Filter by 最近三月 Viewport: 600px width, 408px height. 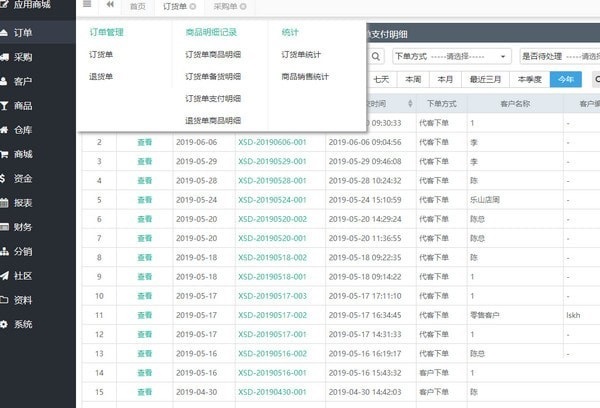click(485, 79)
